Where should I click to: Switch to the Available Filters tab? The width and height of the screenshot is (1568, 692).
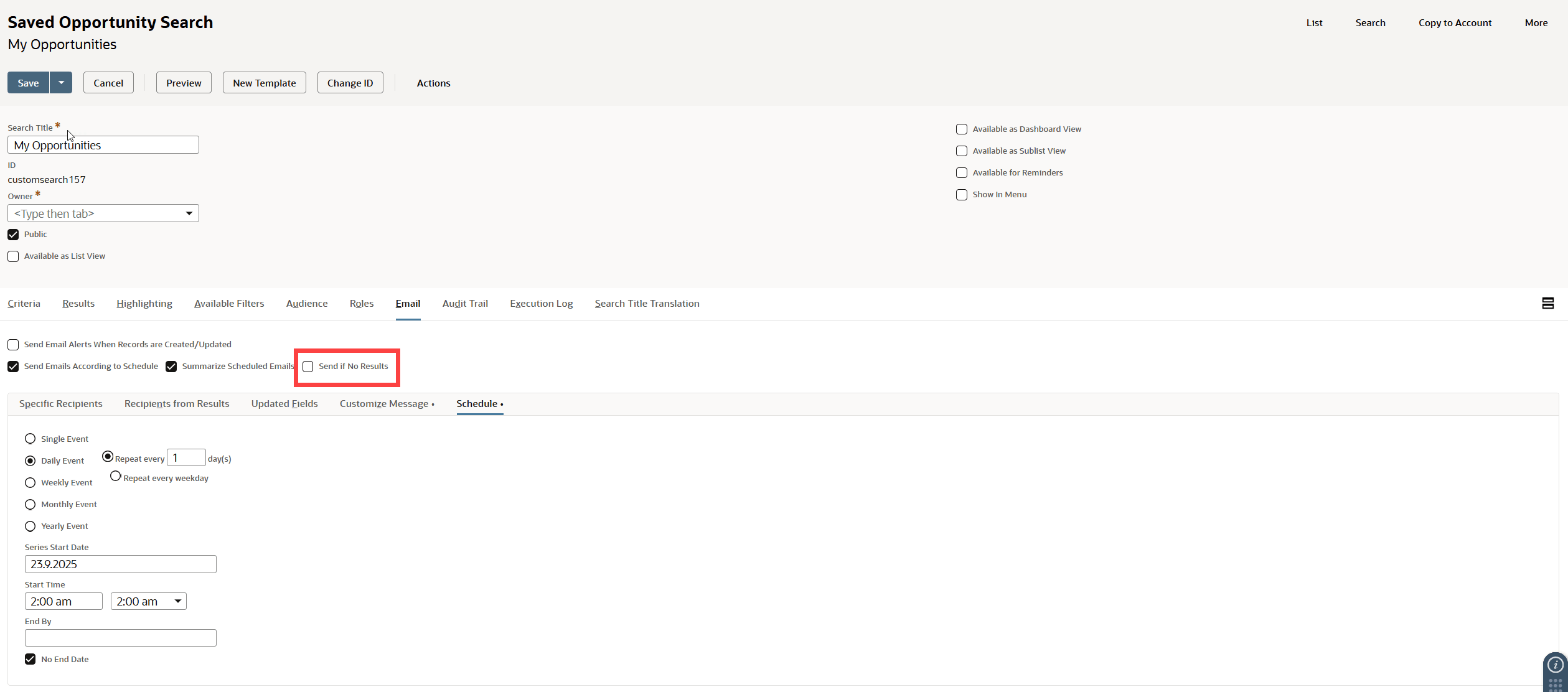click(229, 304)
